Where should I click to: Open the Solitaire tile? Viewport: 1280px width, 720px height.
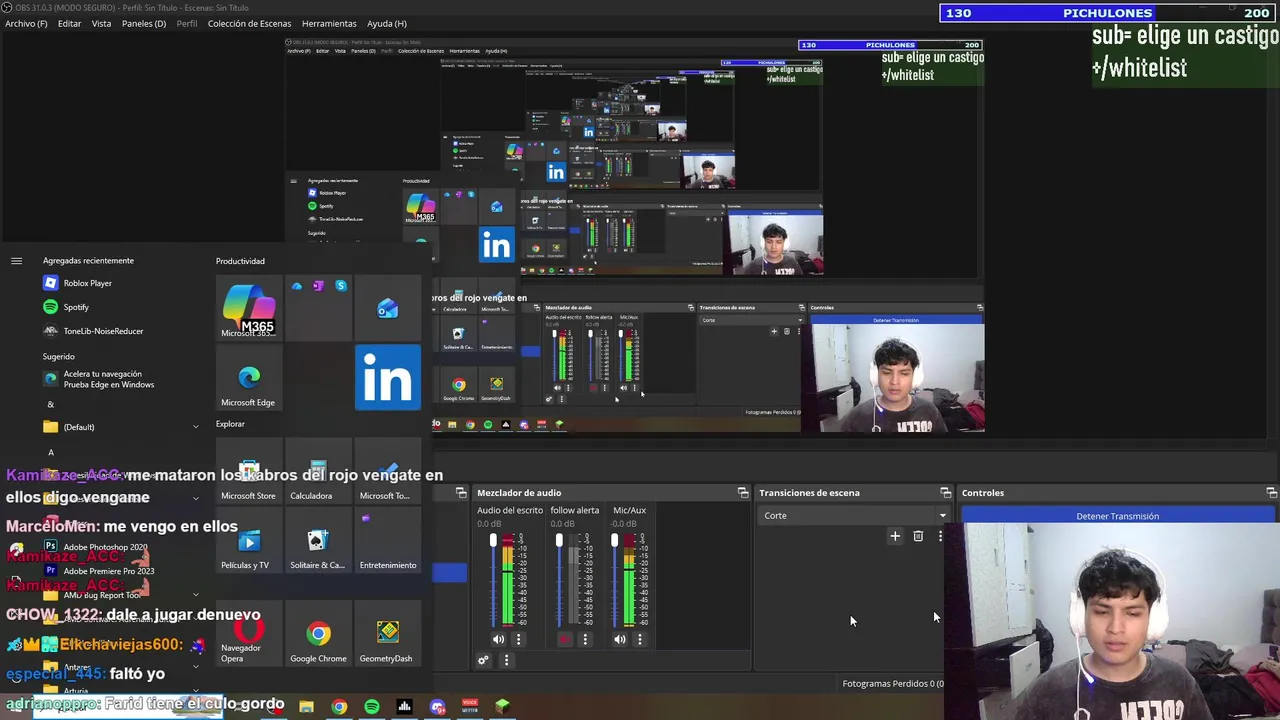(x=317, y=541)
